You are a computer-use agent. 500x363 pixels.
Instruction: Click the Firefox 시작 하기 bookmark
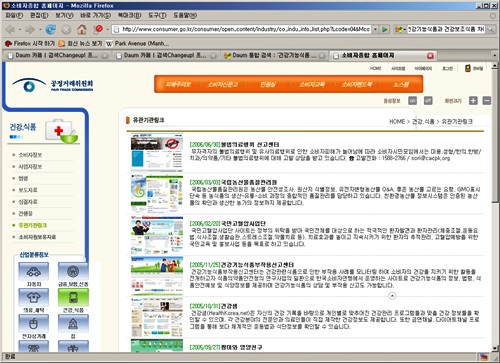click(30, 43)
